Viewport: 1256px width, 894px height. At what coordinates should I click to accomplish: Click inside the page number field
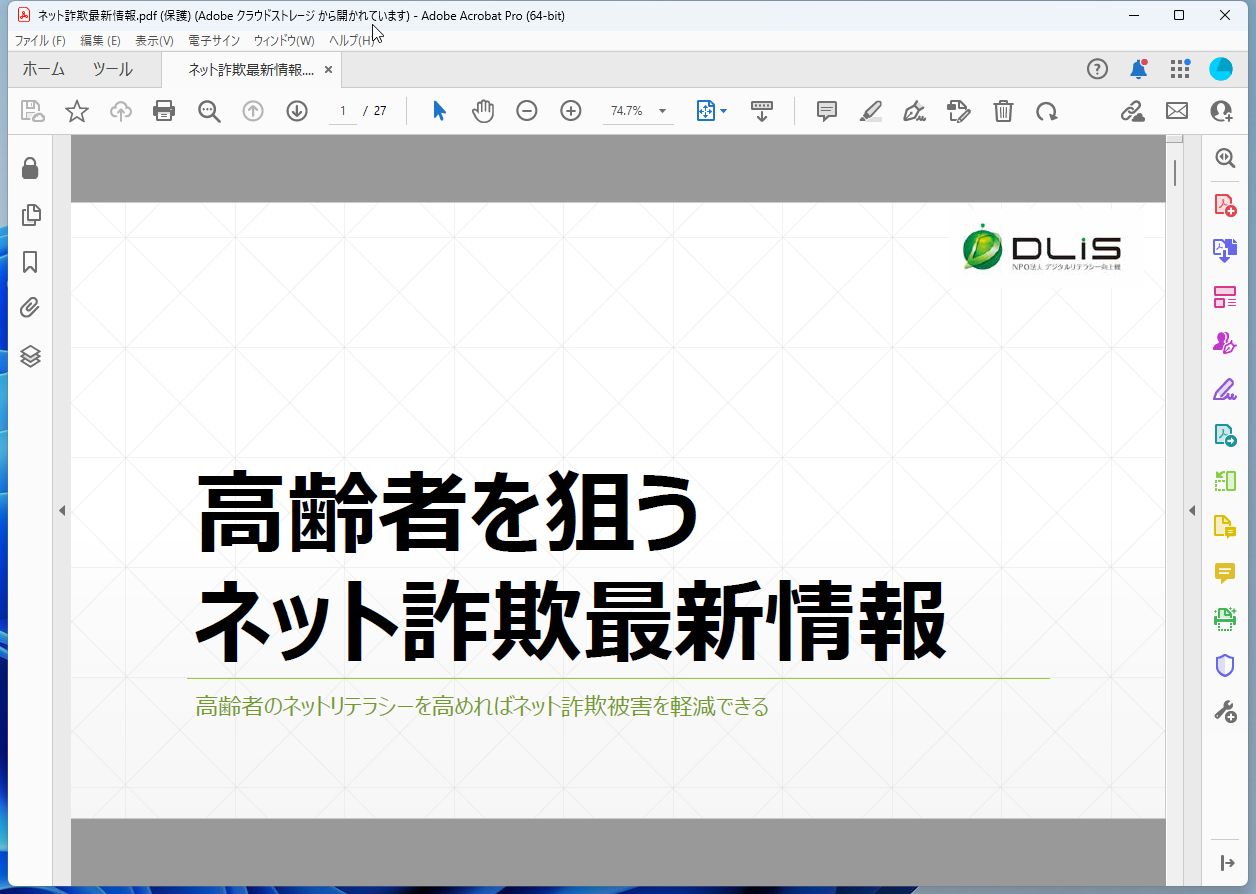(x=341, y=111)
